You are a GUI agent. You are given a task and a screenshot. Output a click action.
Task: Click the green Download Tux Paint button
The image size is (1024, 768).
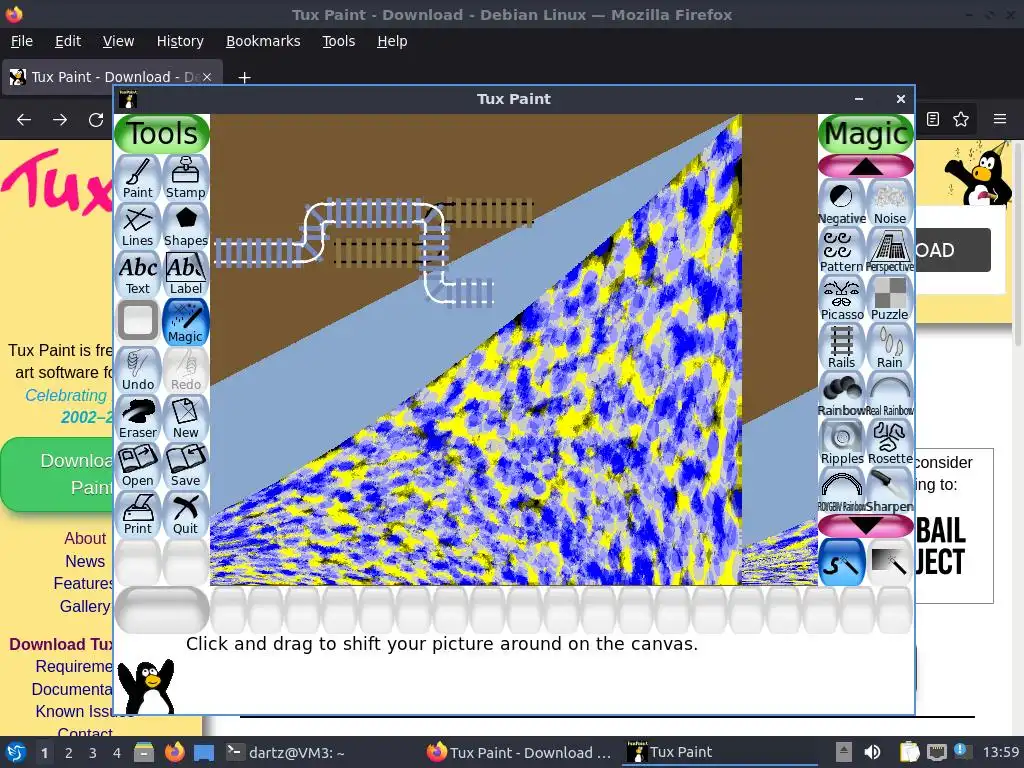tap(59, 474)
